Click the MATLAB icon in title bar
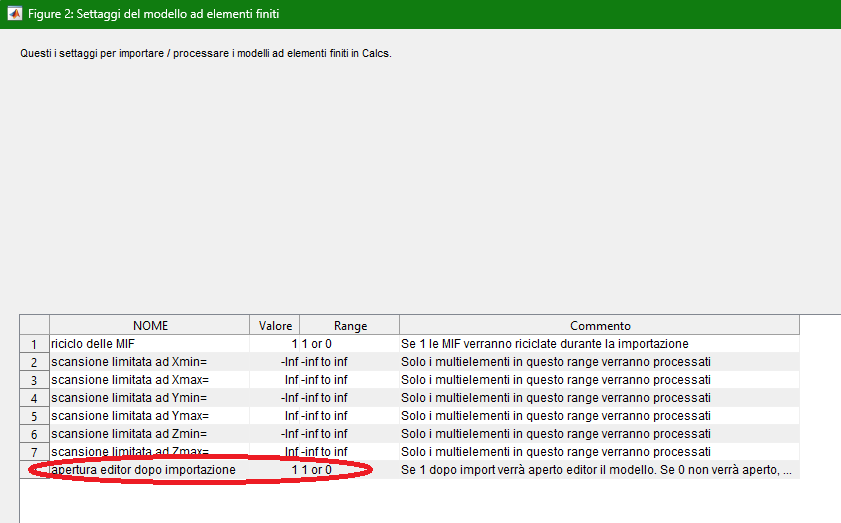841x523 pixels. (x=14, y=14)
